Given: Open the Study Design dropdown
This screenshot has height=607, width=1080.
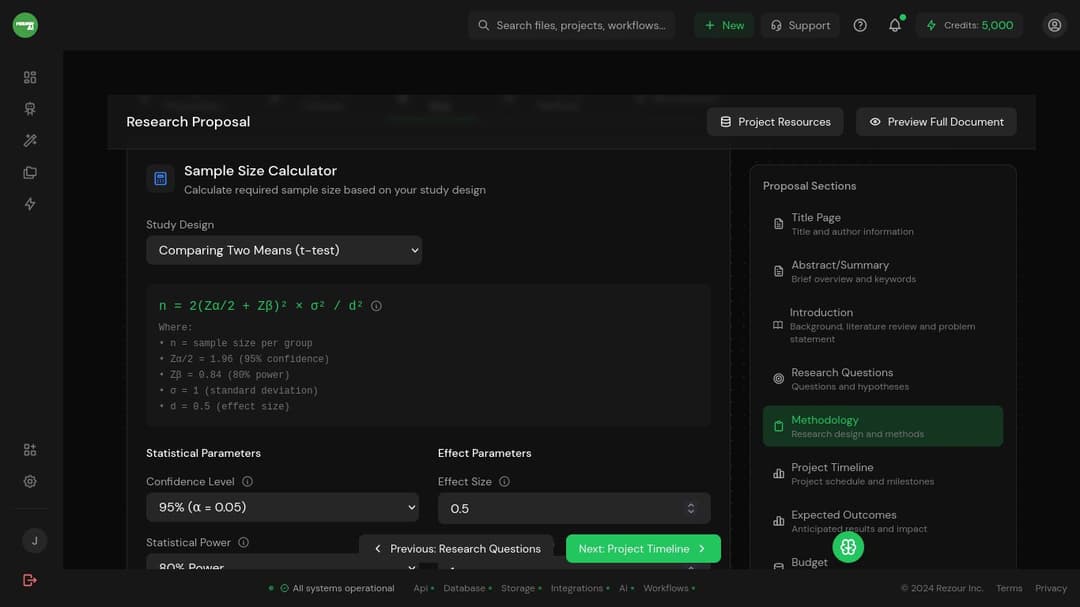Looking at the screenshot, I should 284,250.
